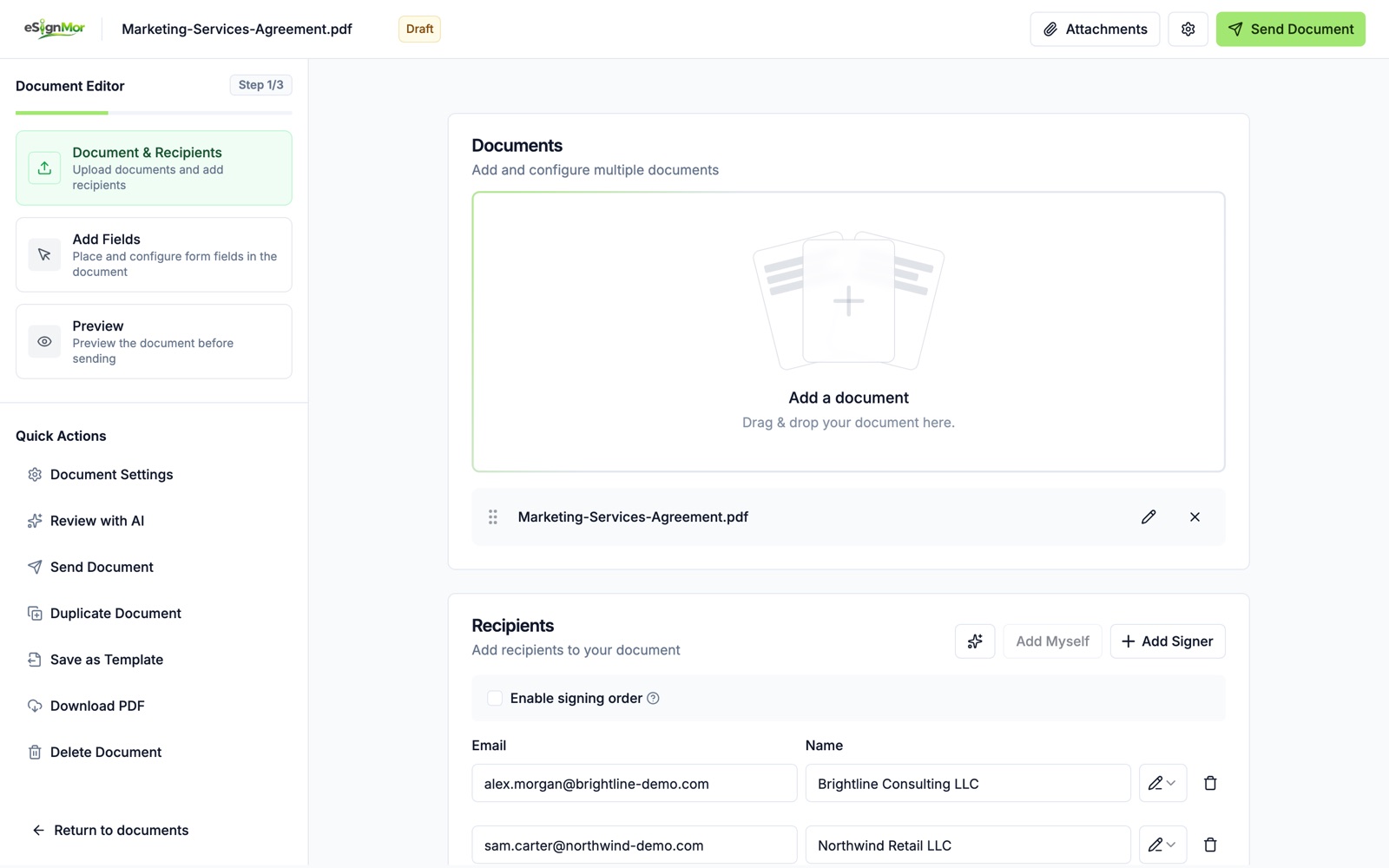Edit the alex.morgan email field
Screen dimensions: 1389x868
pyautogui.click(x=634, y=783)
